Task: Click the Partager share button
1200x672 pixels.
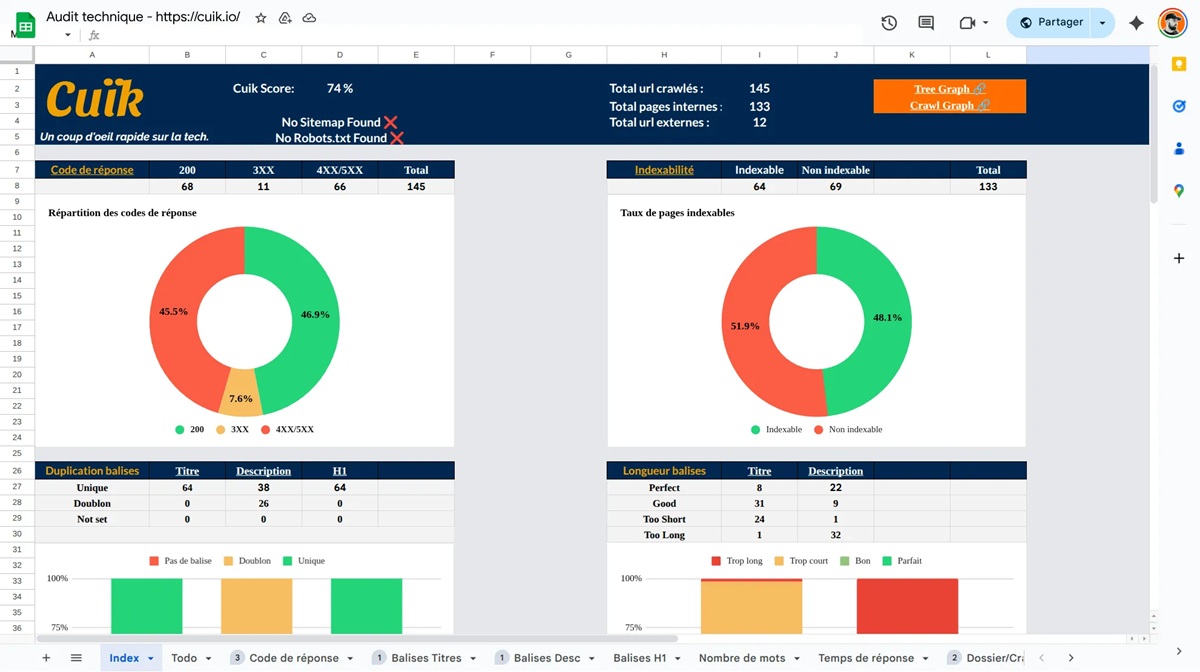Action: pos(1051,23)
